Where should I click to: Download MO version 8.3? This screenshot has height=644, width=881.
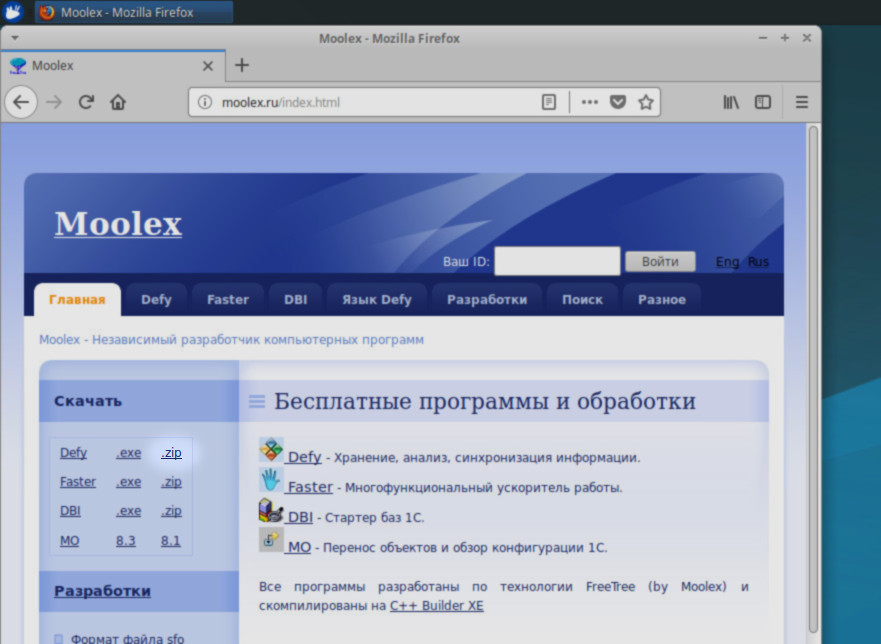[126, 541]
